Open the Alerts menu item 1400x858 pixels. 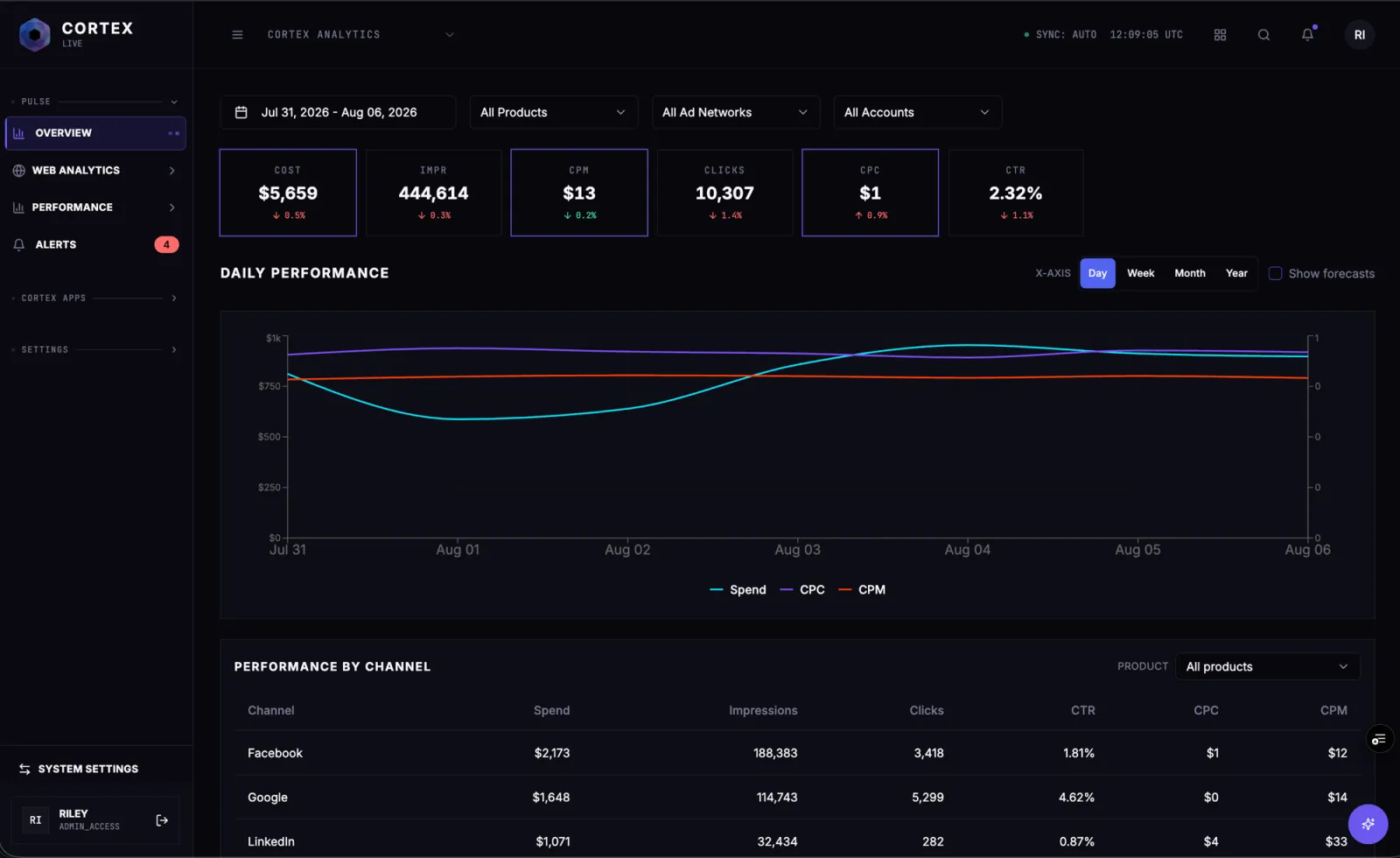coord(95,245)
